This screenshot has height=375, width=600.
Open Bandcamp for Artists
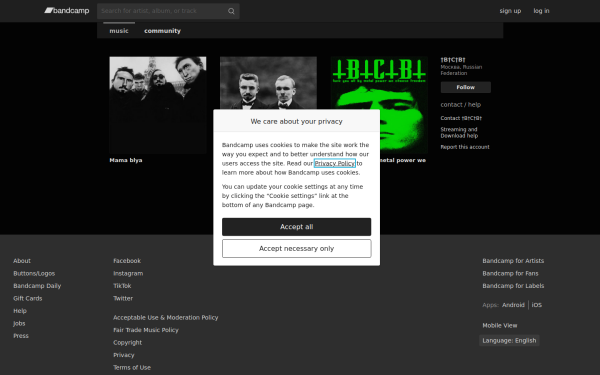coord(513,261)
